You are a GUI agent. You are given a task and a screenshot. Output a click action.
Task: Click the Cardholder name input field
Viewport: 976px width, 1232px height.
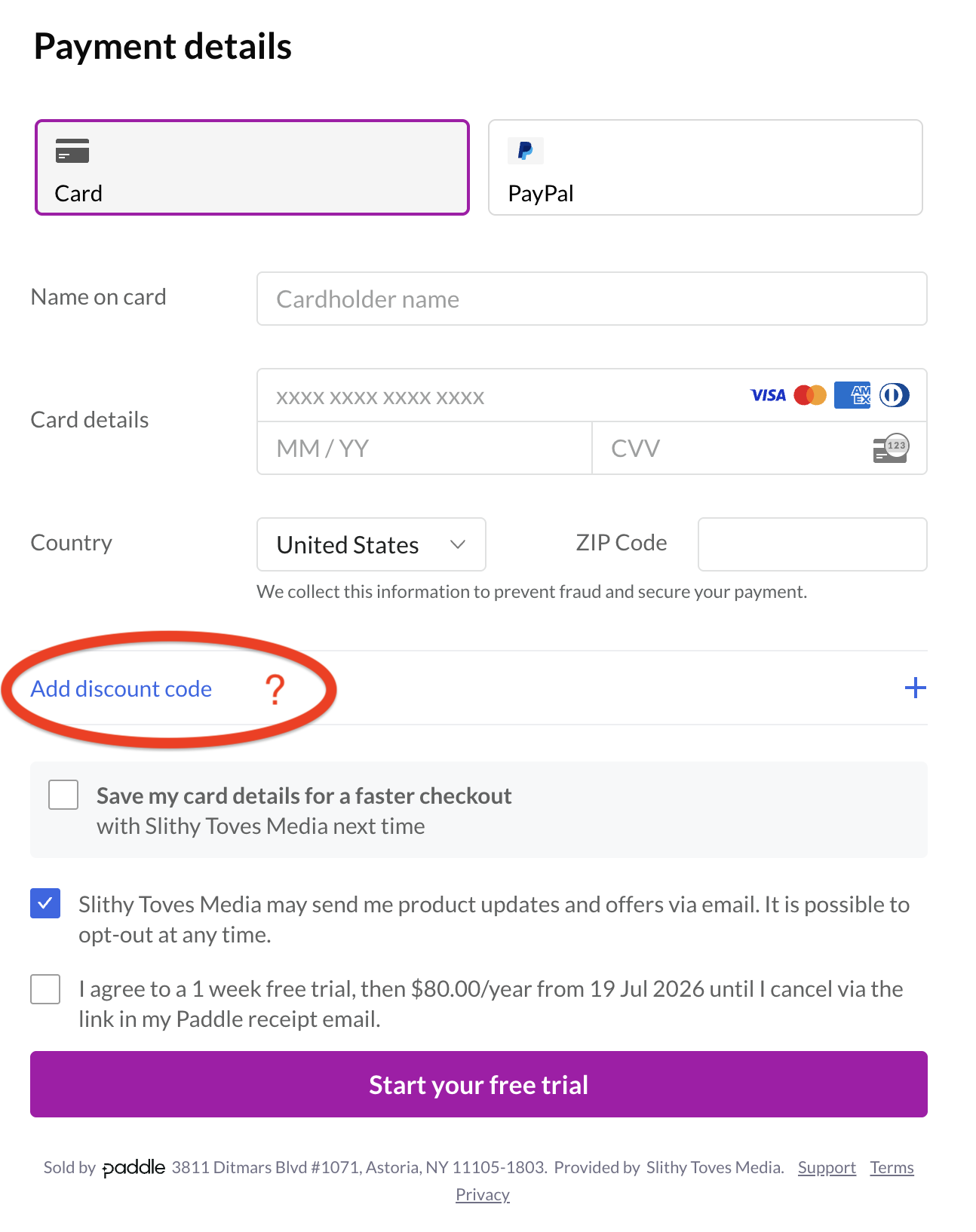(592, 299)
